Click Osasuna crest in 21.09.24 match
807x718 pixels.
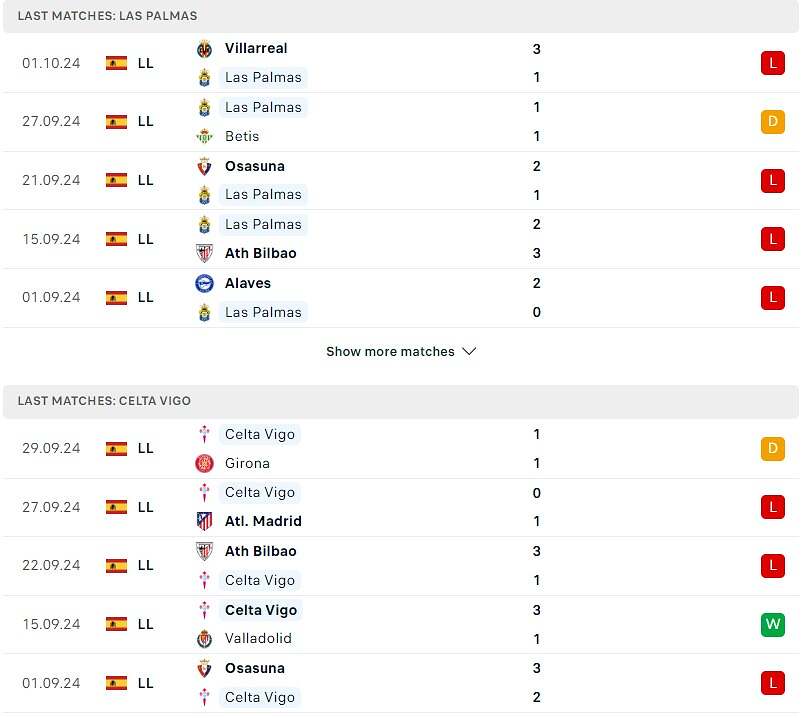206,168
